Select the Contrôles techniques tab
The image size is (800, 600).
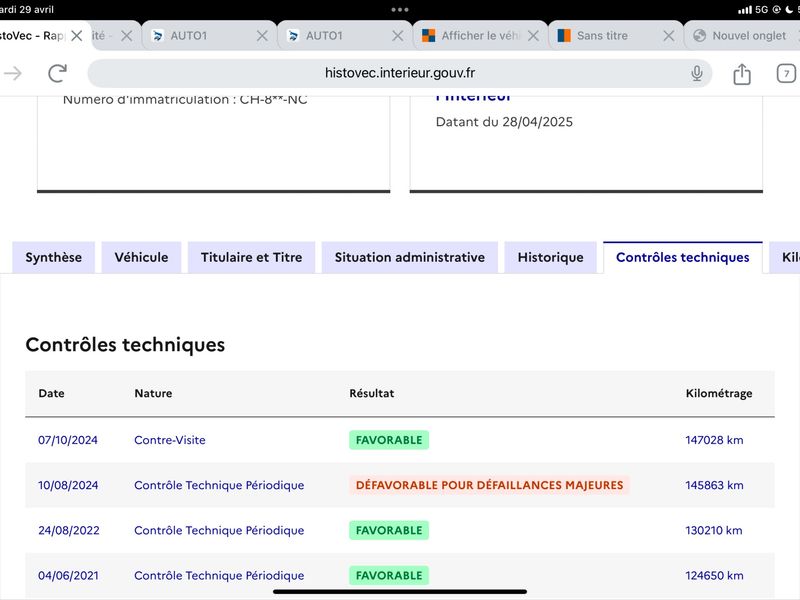pyautogui.click(x=683, y=257)
